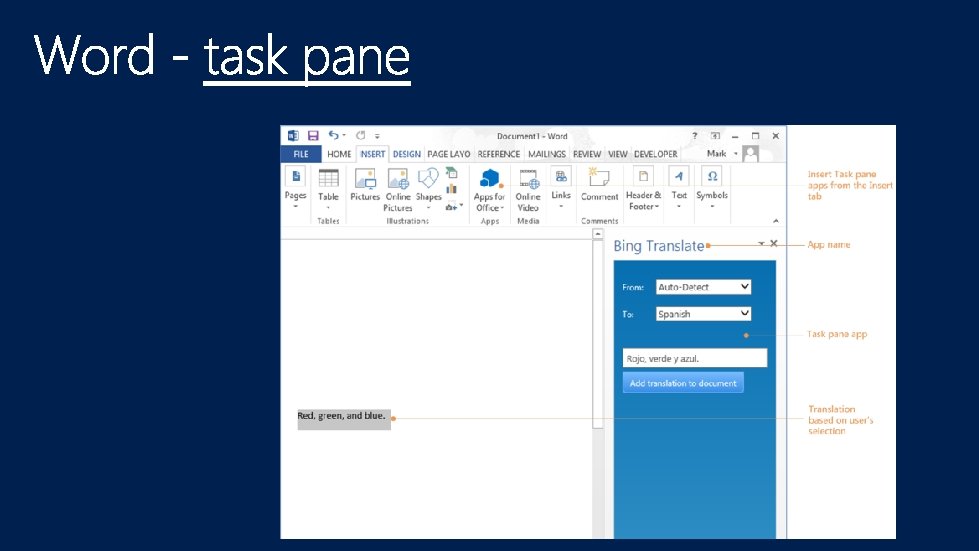Undo the last action with the curved arrow
The width and height of the screenshot is (979, 551).
334,135
